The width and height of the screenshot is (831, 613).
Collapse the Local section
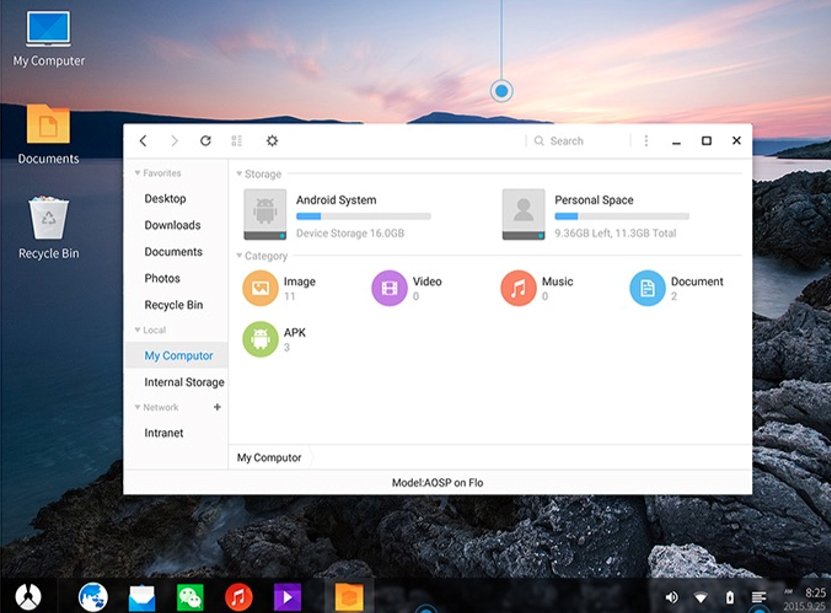[138, 329]
